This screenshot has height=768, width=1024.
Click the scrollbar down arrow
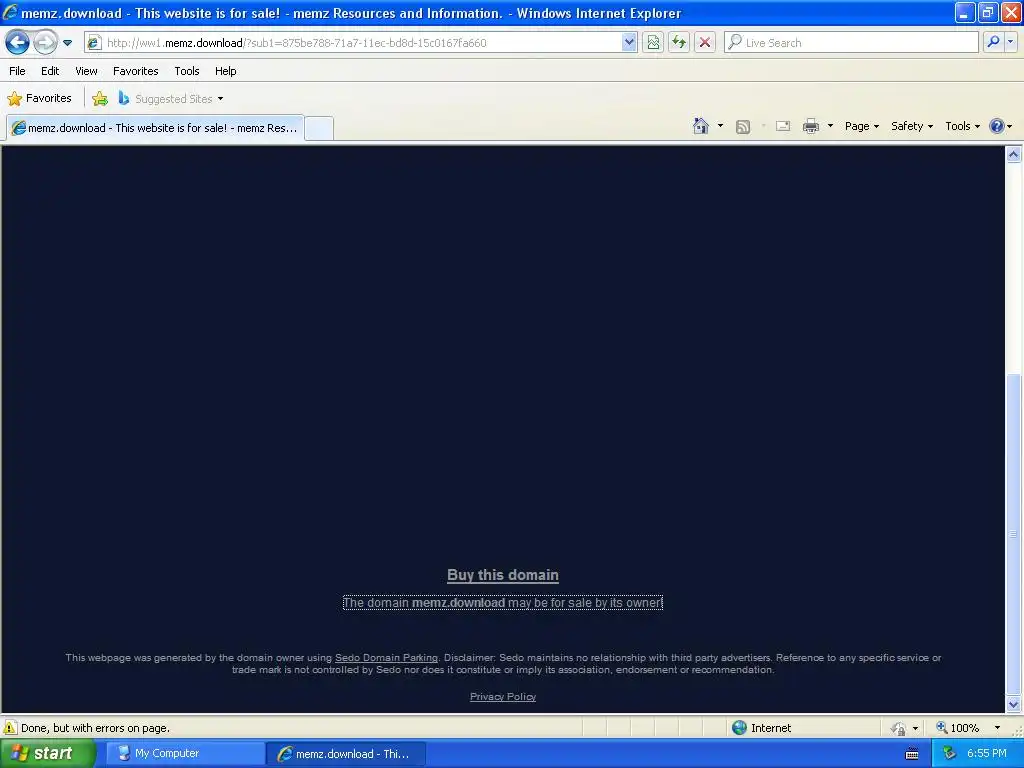[x=1014, y=704]
